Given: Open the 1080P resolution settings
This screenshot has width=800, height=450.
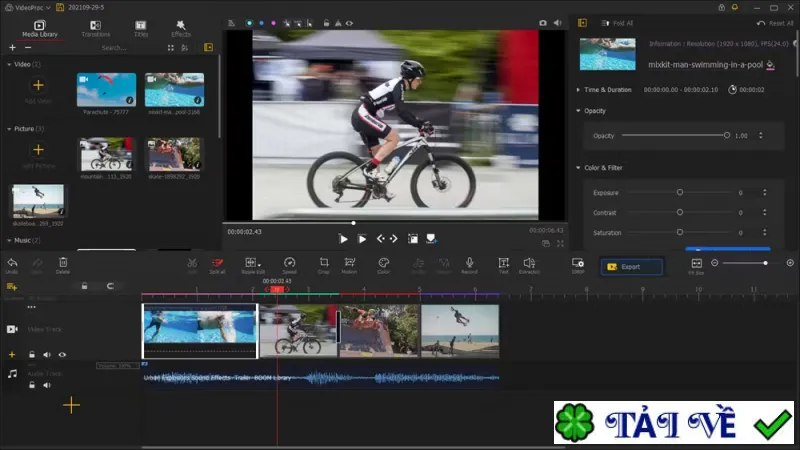Looking at the screenshot, I should (x=578, y=265).
